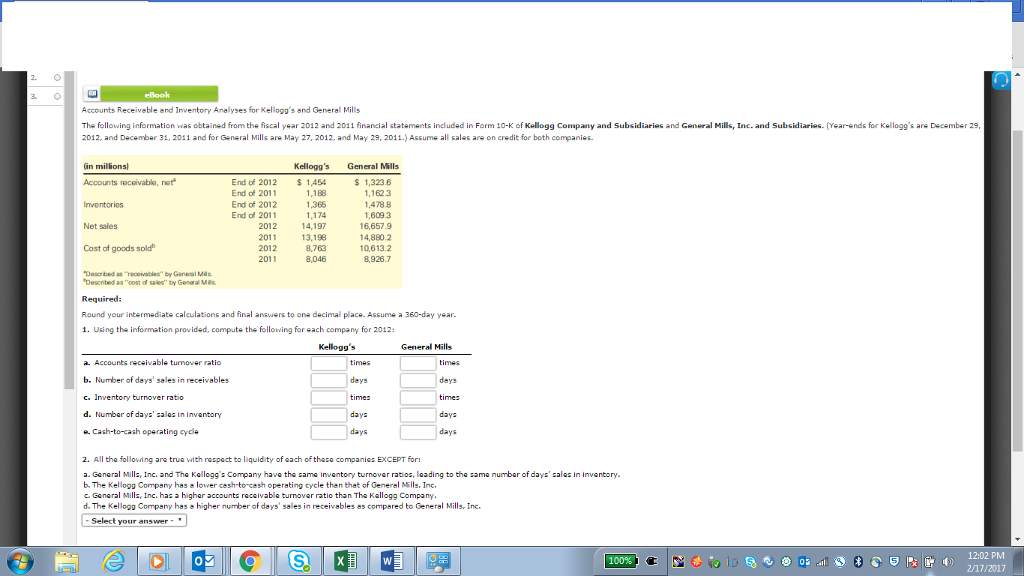Click the 100% battery indicator
Screen dimensions: 1024x576
[x=621, y=561]
